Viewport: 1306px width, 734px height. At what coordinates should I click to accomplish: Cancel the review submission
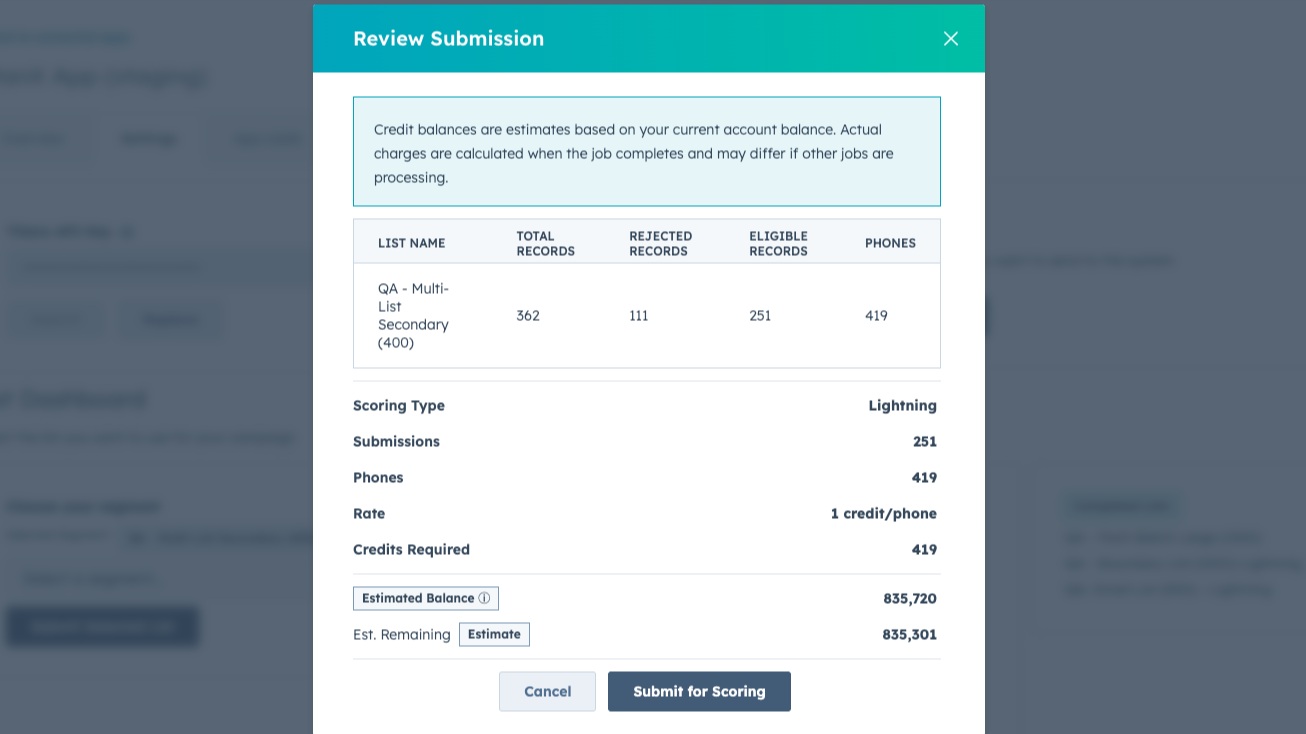click(547, 691)
